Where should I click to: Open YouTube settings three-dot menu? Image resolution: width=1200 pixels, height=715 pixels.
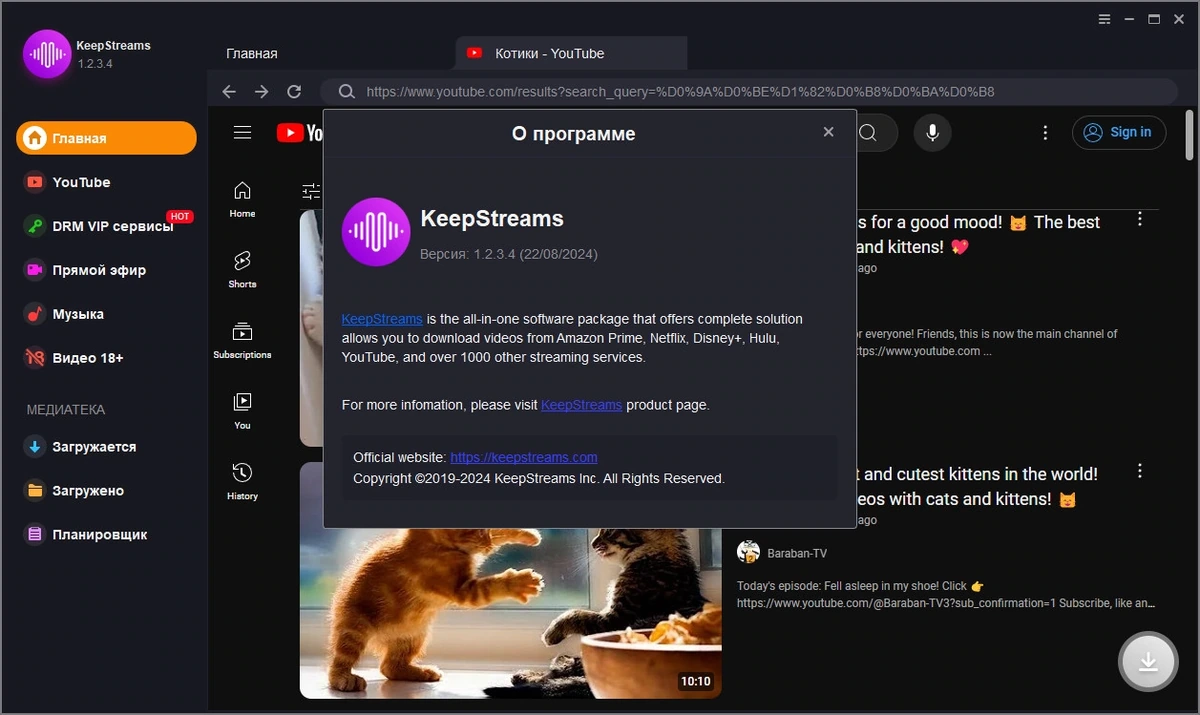tap(1045, 132)
